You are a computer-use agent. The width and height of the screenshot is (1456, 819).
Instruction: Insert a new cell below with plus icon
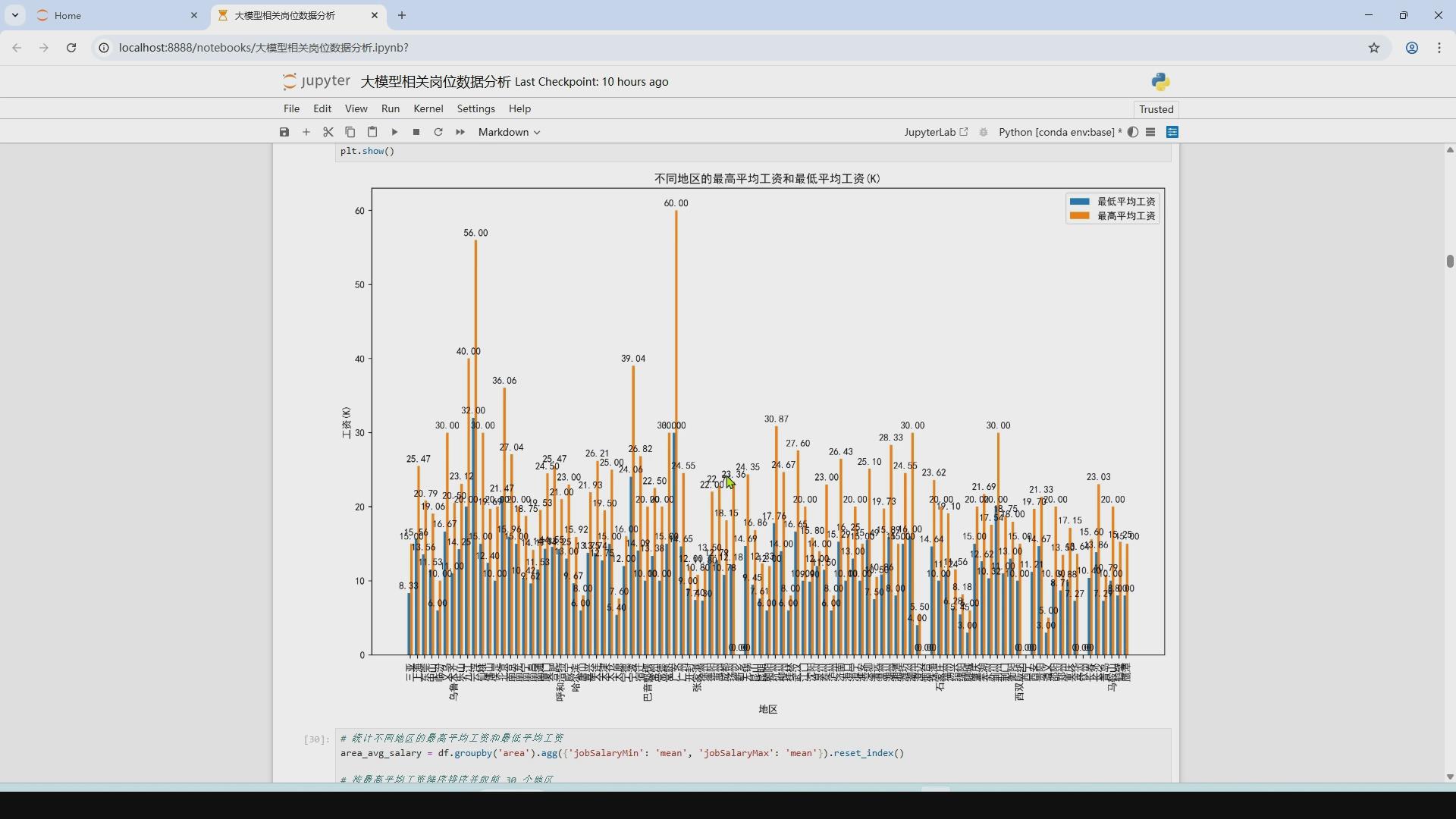pos(306,132)
